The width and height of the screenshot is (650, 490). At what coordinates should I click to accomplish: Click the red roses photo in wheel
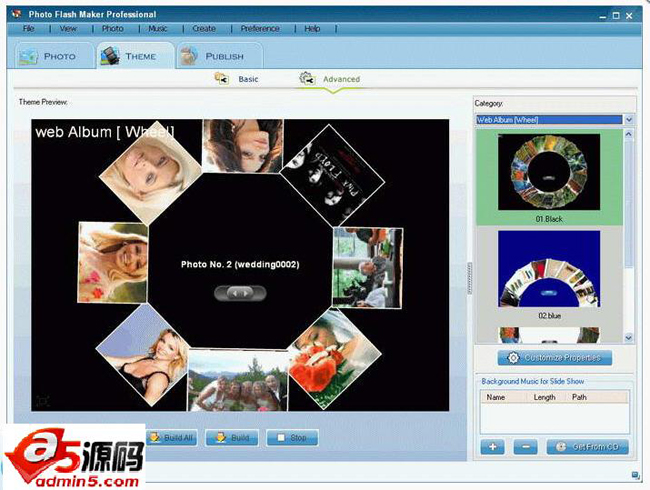click(x=334, y=359)
